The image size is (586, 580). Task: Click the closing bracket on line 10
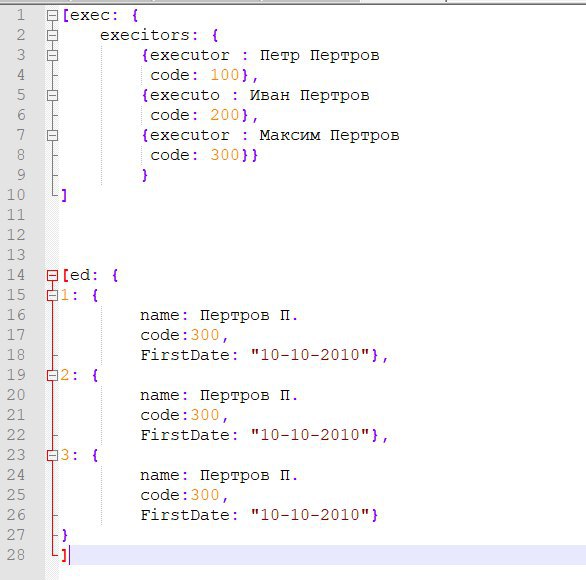coord(64,195)
